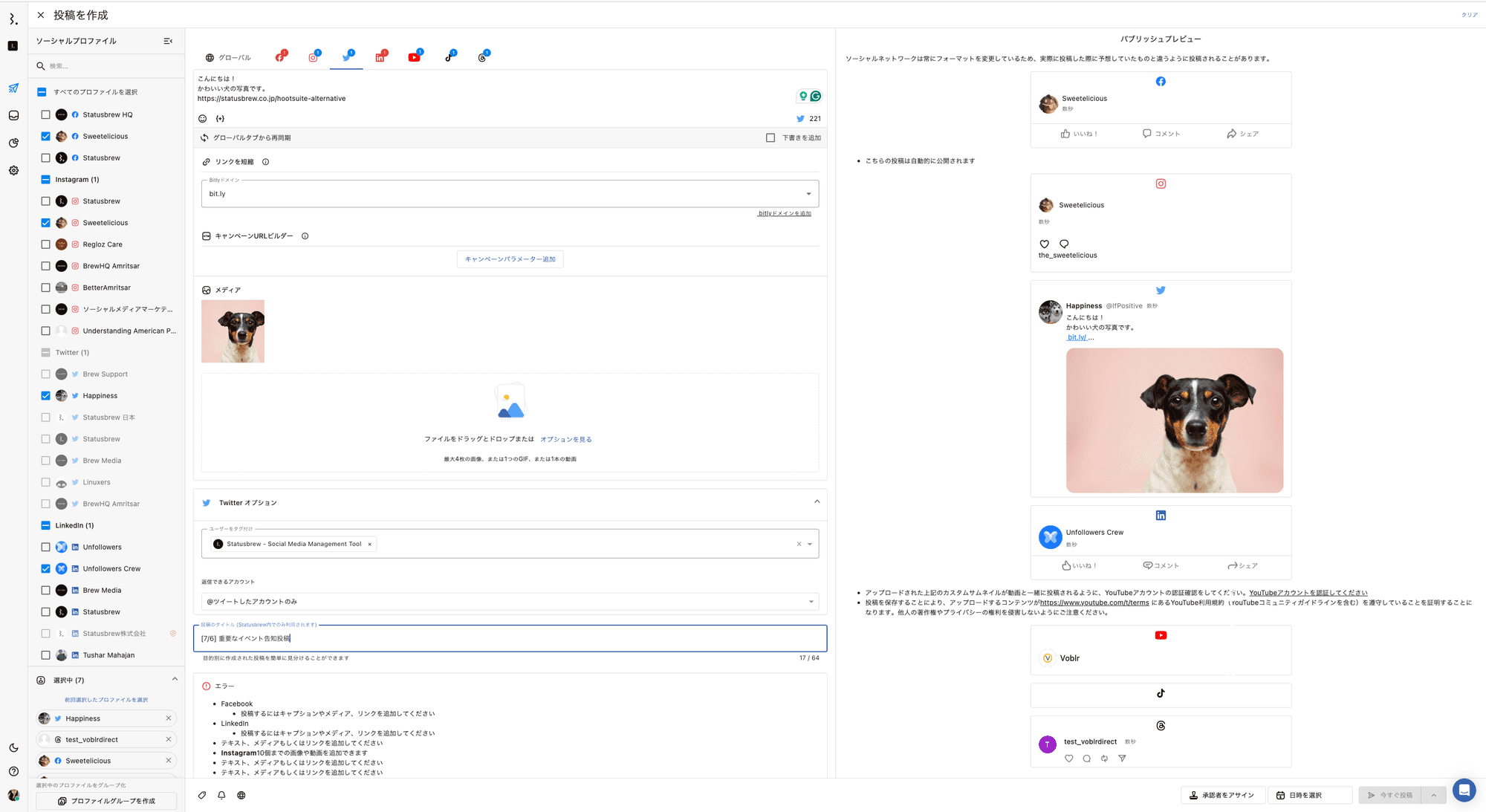The height and width of the screenshot is (812, 1486).
Task: Open the Bitly domain bit.ly dropdown
Action: pos(510,194)
